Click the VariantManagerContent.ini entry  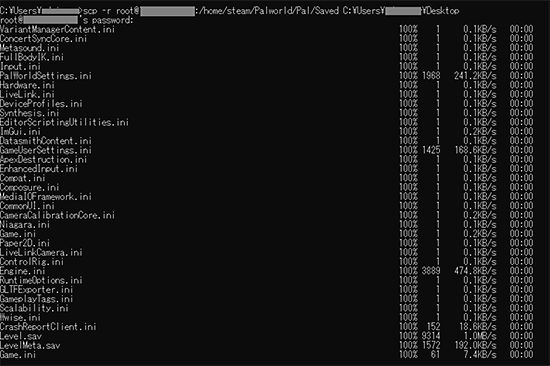tap(58, 29)
